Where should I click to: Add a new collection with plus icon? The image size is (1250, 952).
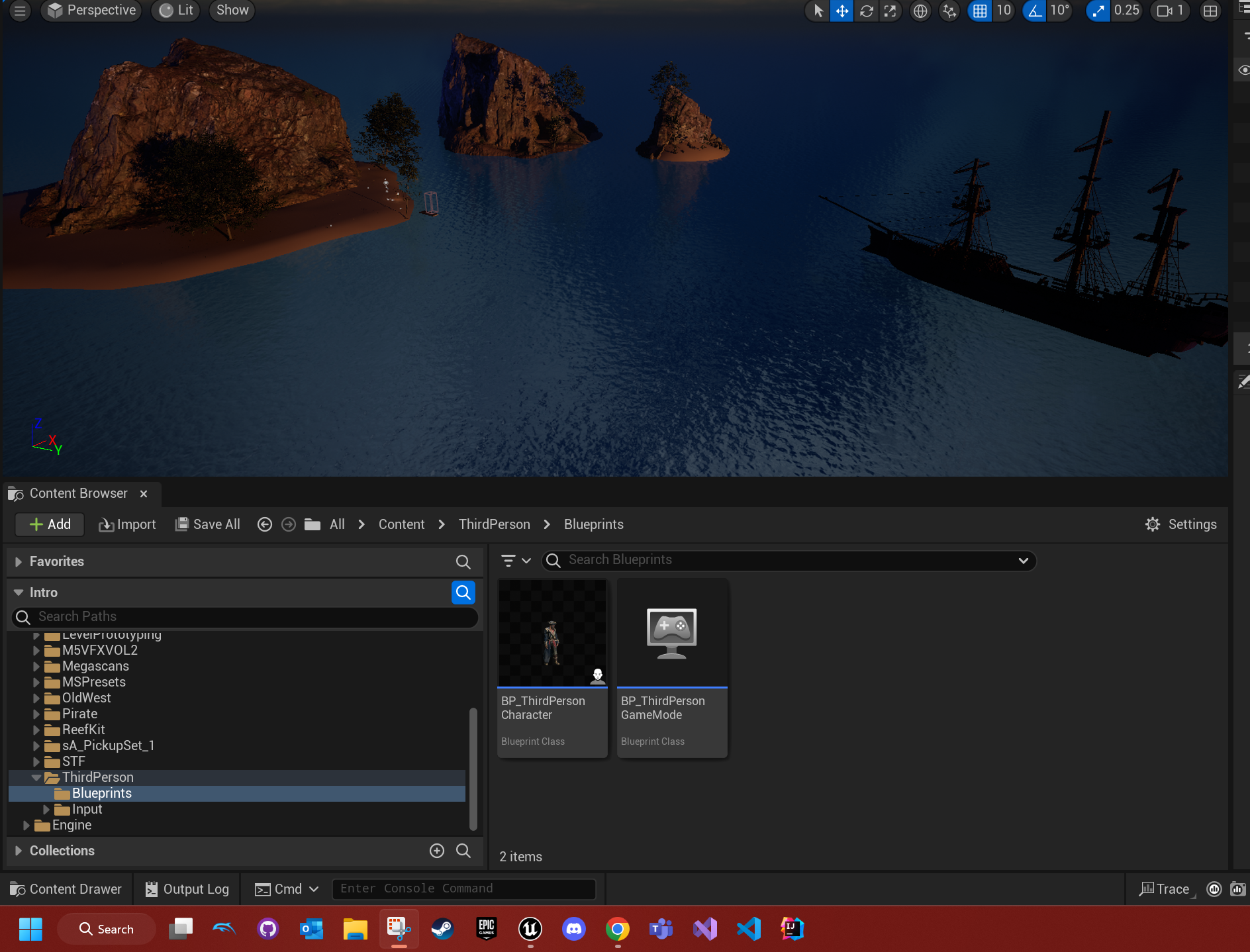click(x=437, y=851)
